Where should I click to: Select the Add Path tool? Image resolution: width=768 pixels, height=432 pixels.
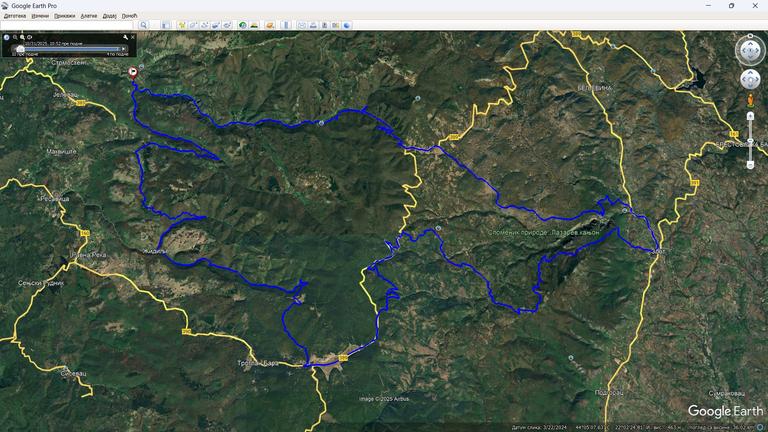205,25
